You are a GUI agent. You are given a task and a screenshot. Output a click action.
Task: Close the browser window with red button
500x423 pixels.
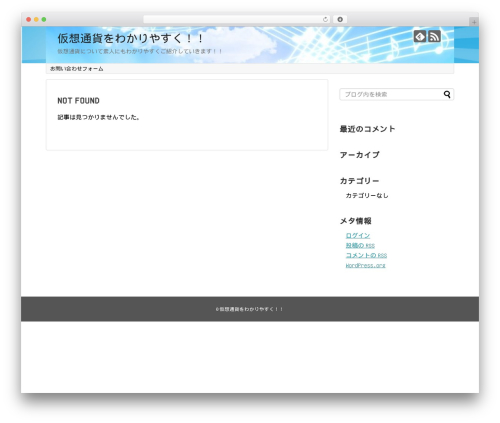(x=29, y=19)
